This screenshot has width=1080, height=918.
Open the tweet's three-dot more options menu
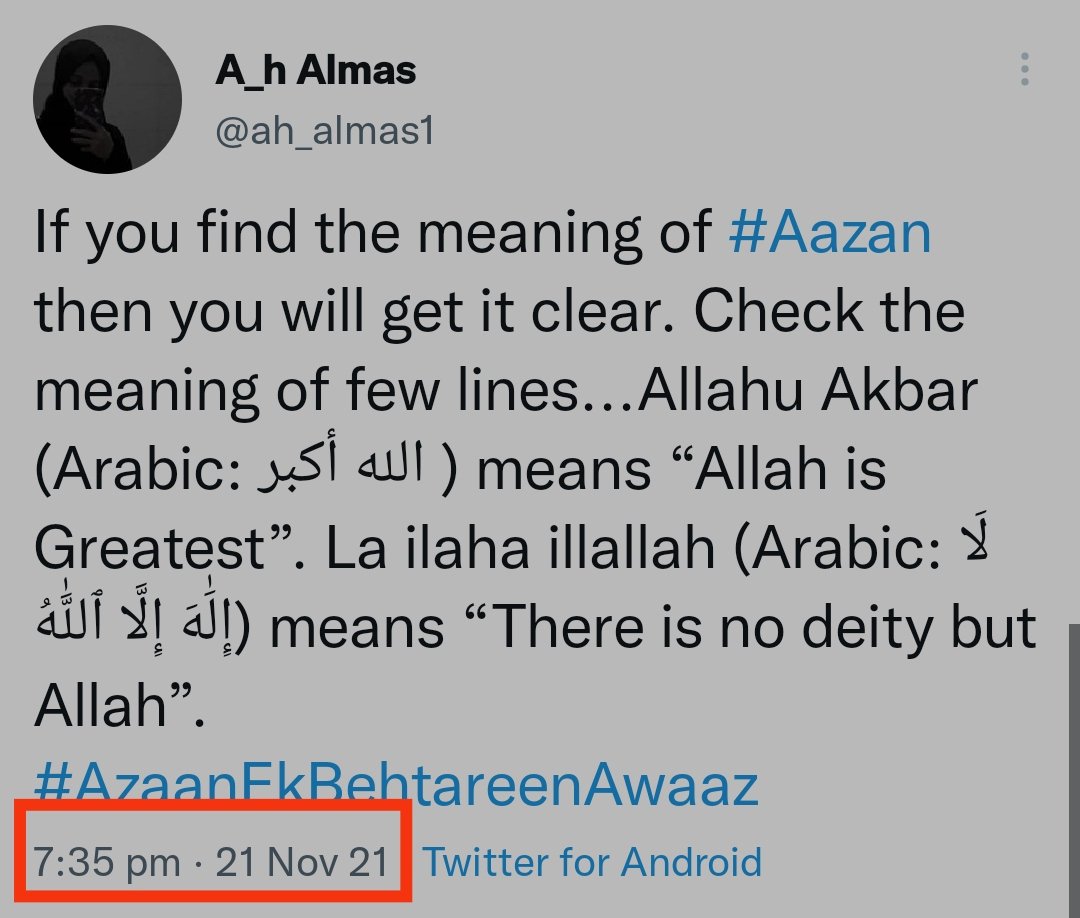1024,70
